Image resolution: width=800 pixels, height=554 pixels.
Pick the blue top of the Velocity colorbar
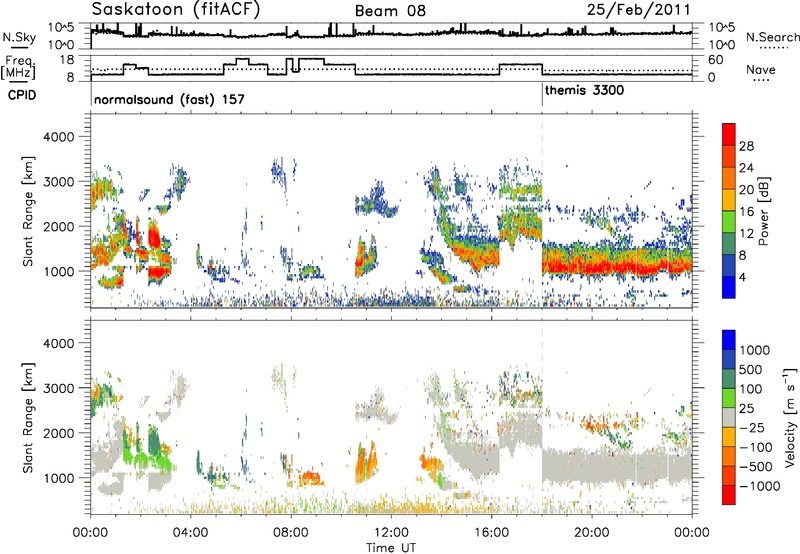click(x=729, y=340)
